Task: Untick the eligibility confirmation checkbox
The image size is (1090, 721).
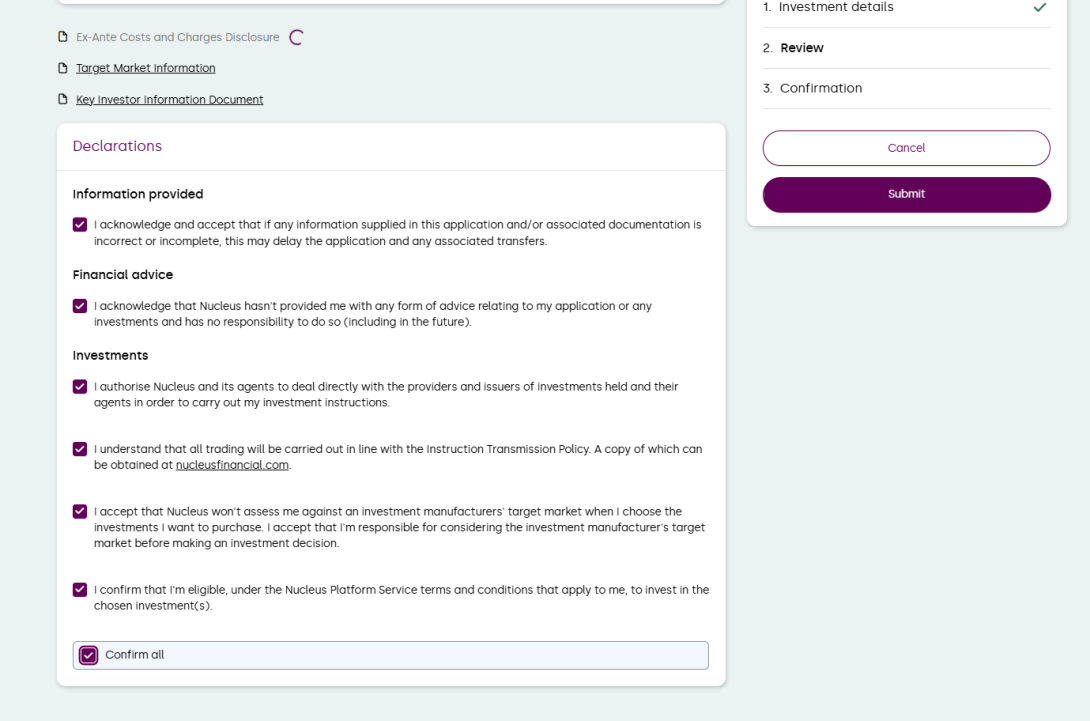Action: (x=80, y=590)
